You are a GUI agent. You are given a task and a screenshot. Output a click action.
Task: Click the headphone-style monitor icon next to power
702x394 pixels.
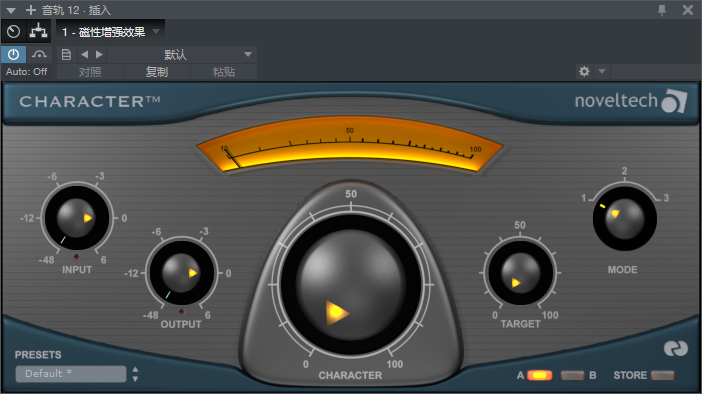(39, 55)
